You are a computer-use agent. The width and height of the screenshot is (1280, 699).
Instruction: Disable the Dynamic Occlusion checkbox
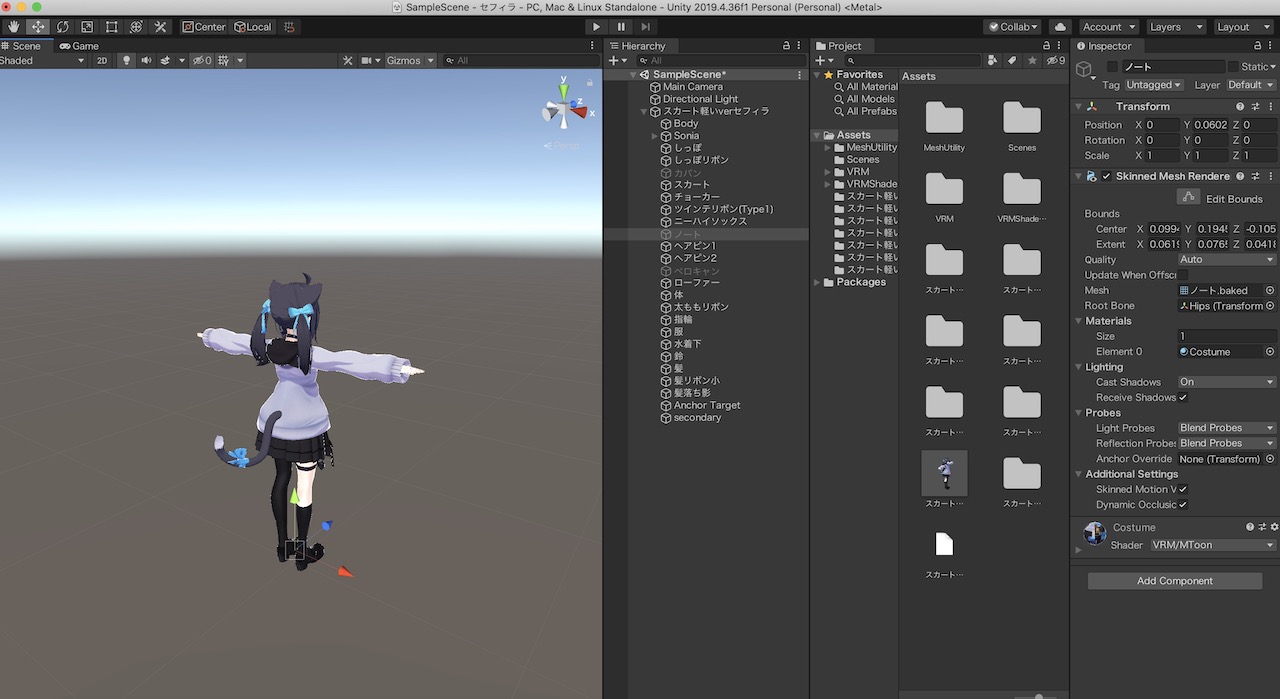pos(1181,504)
